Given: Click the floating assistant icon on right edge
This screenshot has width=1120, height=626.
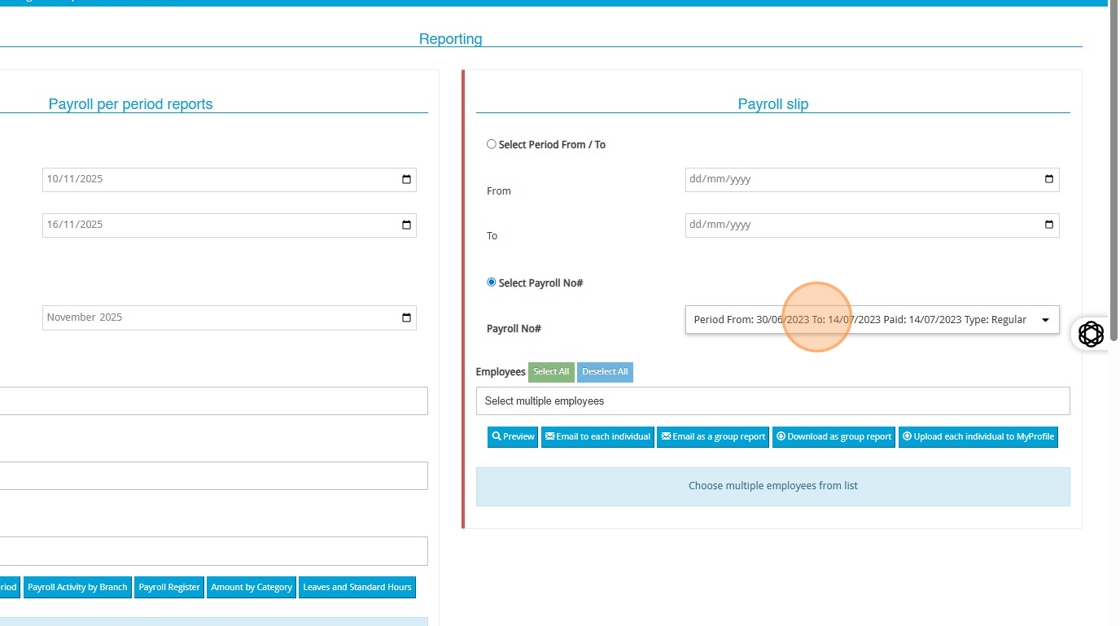Looking at the screenshot, I should 1091,334.
